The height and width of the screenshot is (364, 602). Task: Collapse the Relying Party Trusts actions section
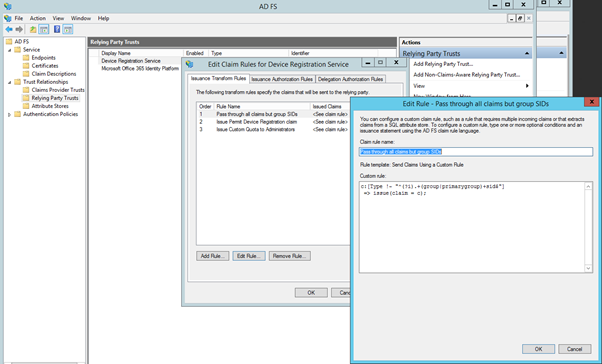coord(527,54)
